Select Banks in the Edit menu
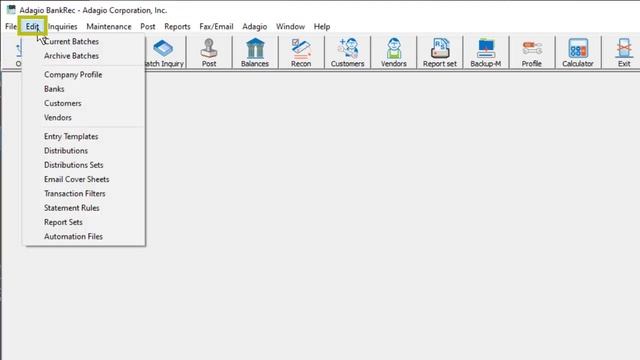This screenshot has width=640, height=360. tap(84, 89)
